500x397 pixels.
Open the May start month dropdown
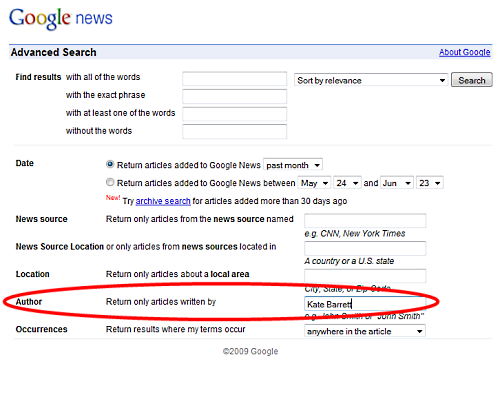click(x=314, y=183)
